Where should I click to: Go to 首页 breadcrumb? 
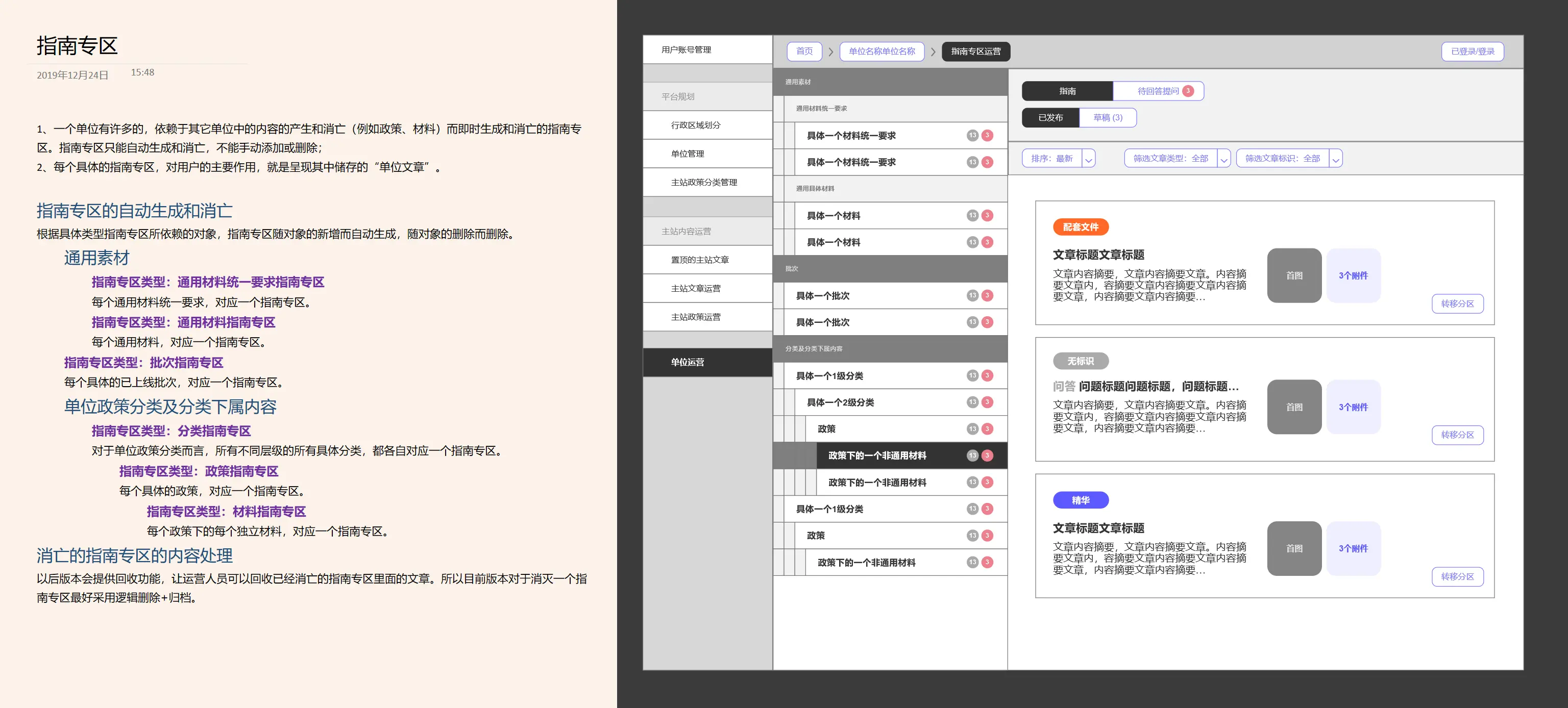tap(804, 52)
